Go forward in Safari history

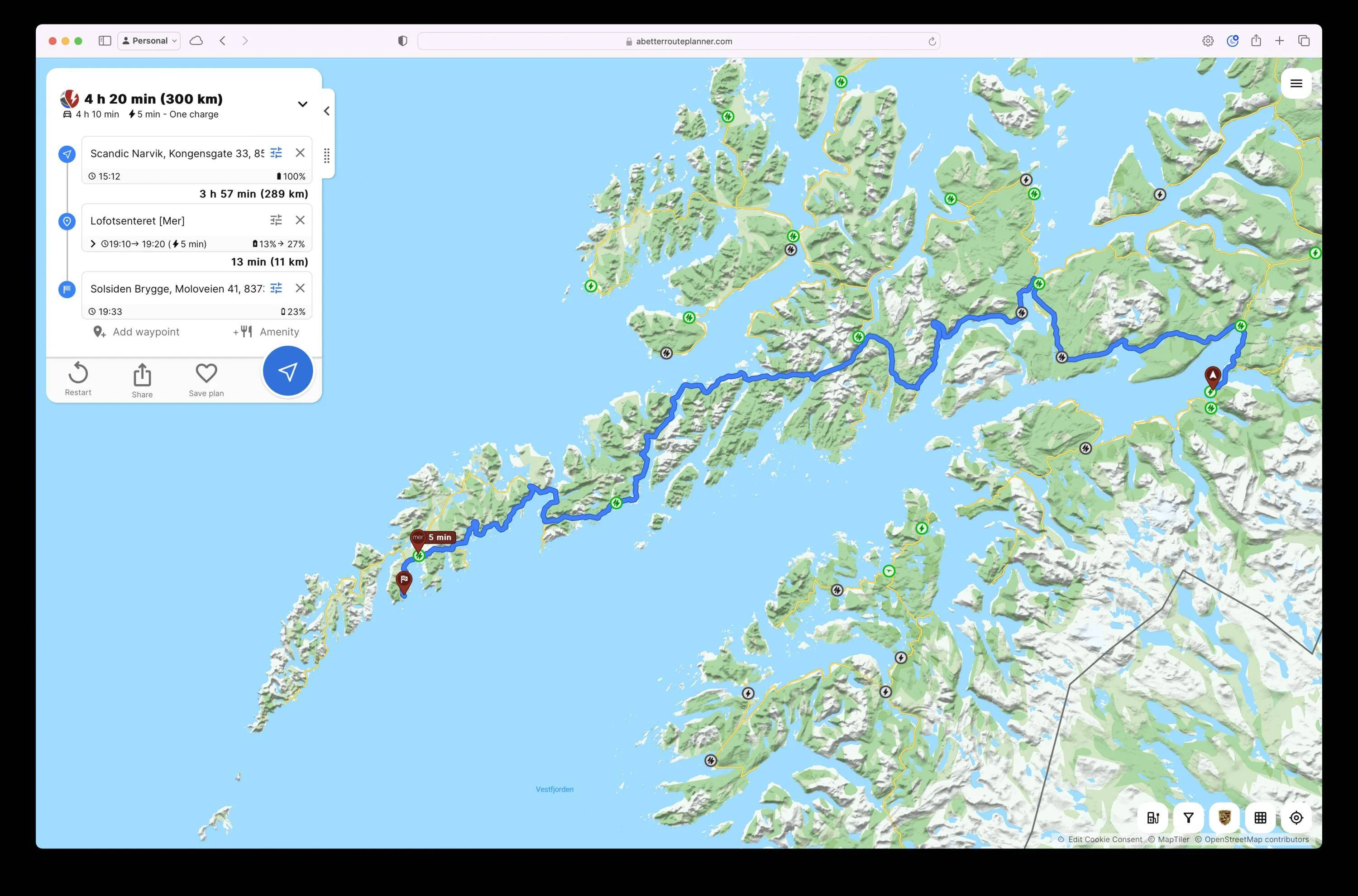coord(245,41)
